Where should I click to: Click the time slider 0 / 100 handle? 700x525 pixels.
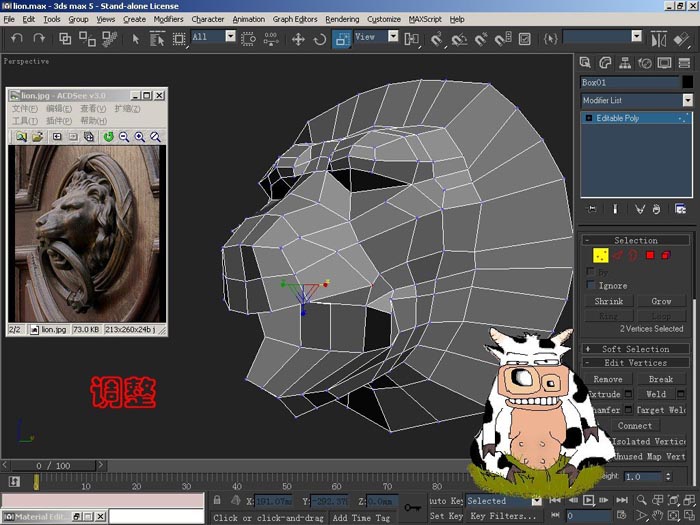[53, 466]
